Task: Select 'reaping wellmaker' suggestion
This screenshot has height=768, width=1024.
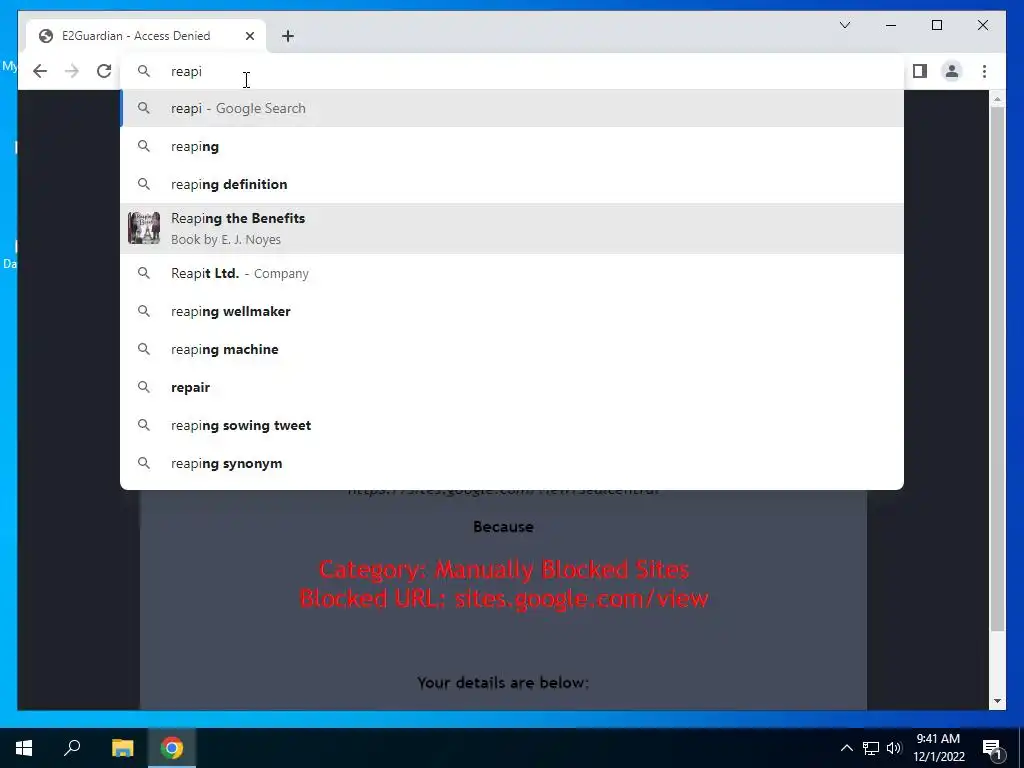Action: pyautogui.click(x=511, y=312)
